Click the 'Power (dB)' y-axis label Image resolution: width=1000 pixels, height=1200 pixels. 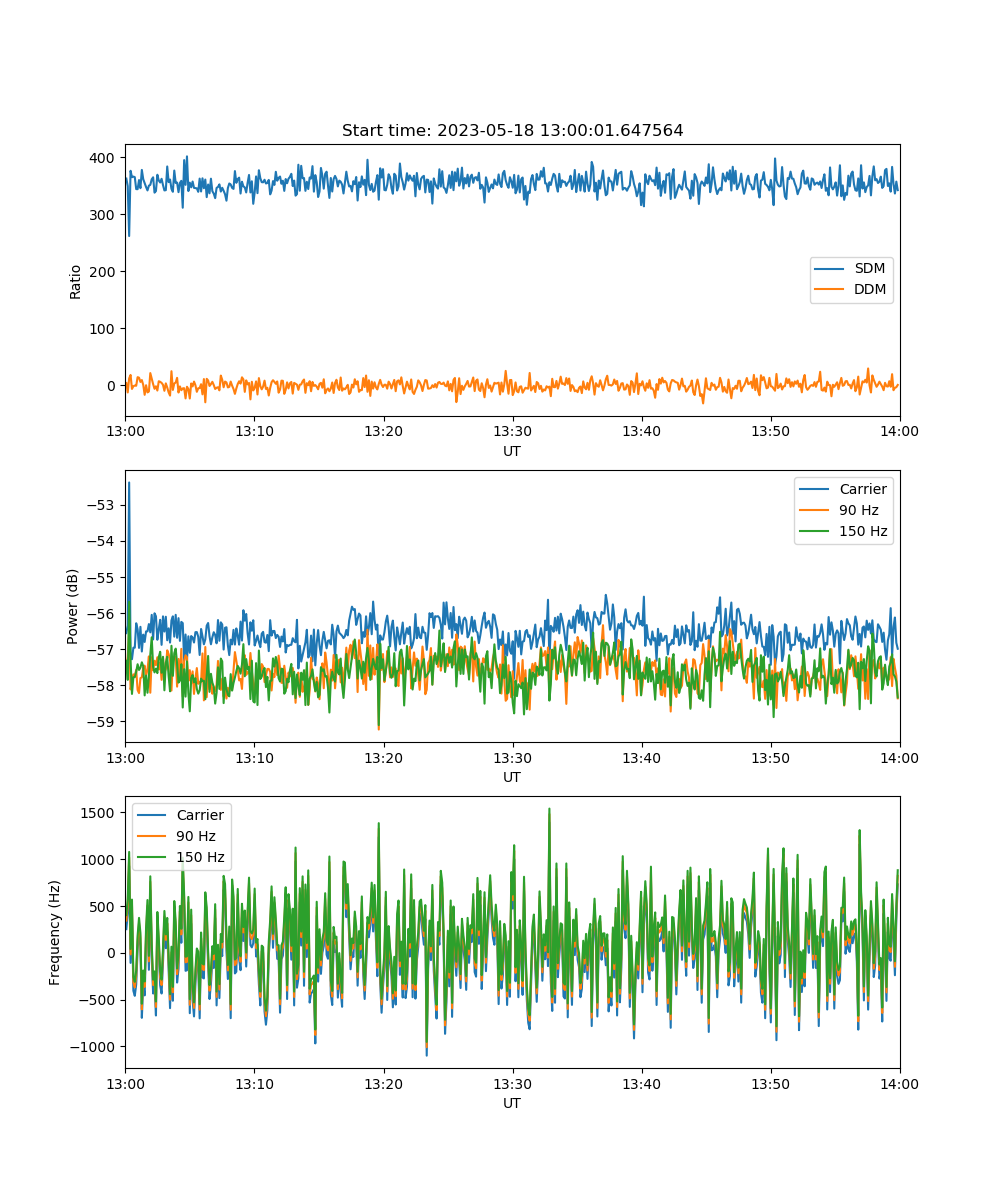pyautogui.click(x=72, y=606)
